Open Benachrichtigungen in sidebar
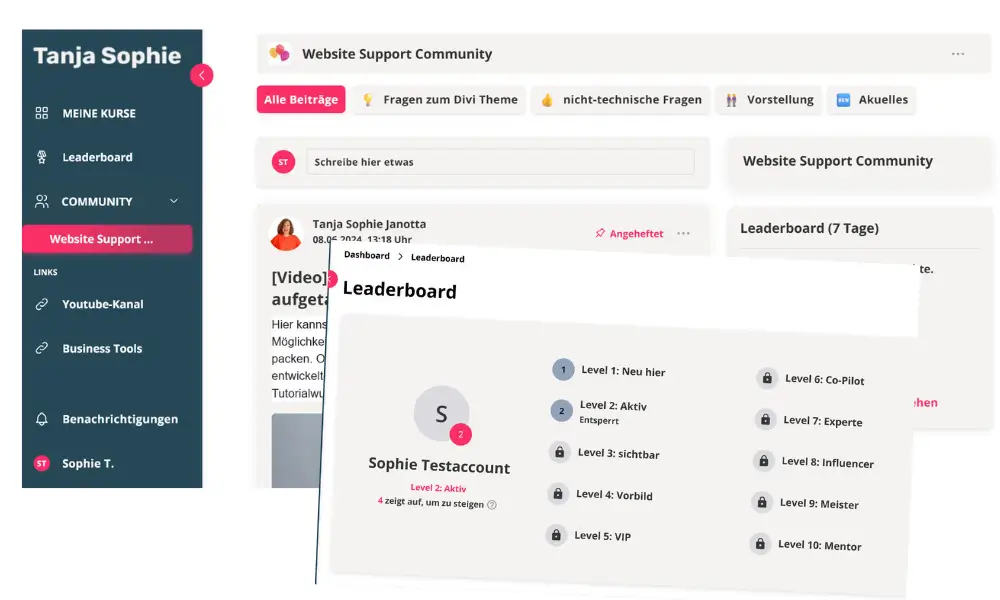1000x600 pixels. click(x=120, y=419)
